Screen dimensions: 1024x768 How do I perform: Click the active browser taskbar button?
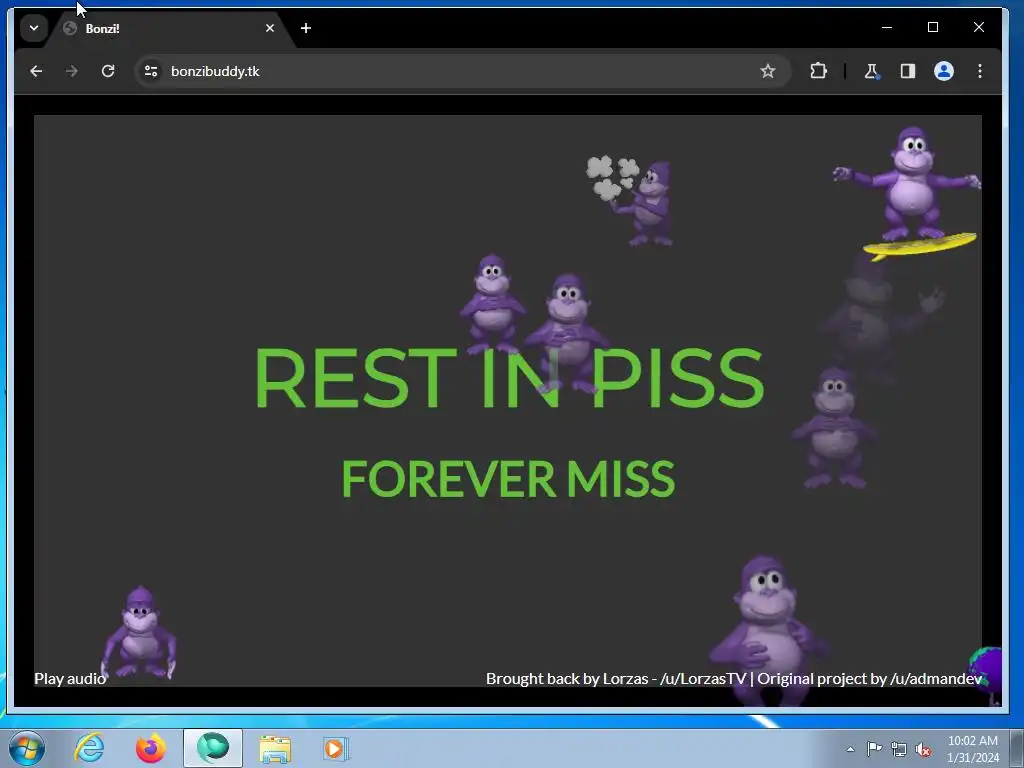[x=213, y=748]
